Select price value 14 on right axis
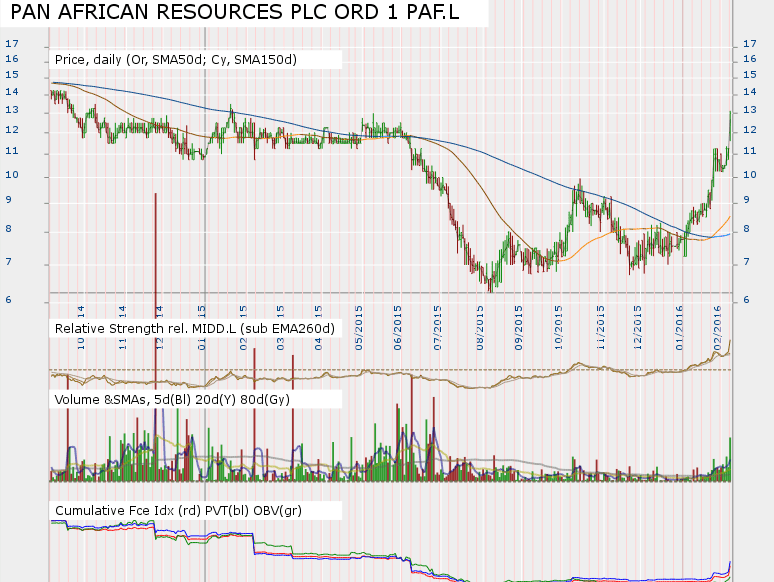 [750, 91]
